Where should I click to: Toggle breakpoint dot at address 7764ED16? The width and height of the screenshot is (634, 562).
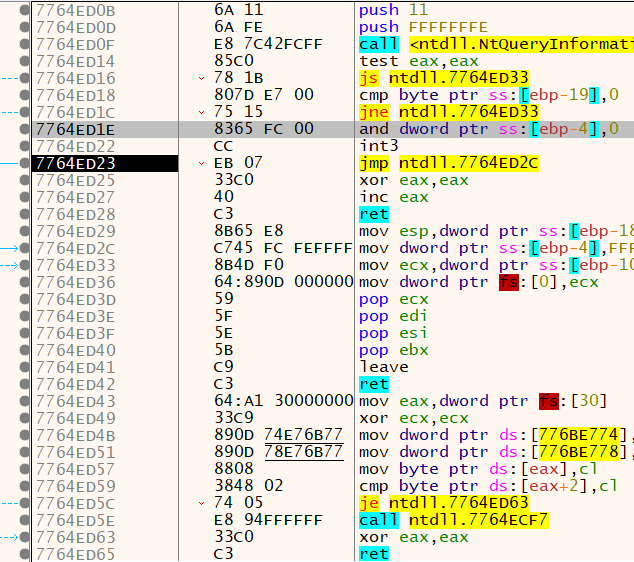point(25,78)
